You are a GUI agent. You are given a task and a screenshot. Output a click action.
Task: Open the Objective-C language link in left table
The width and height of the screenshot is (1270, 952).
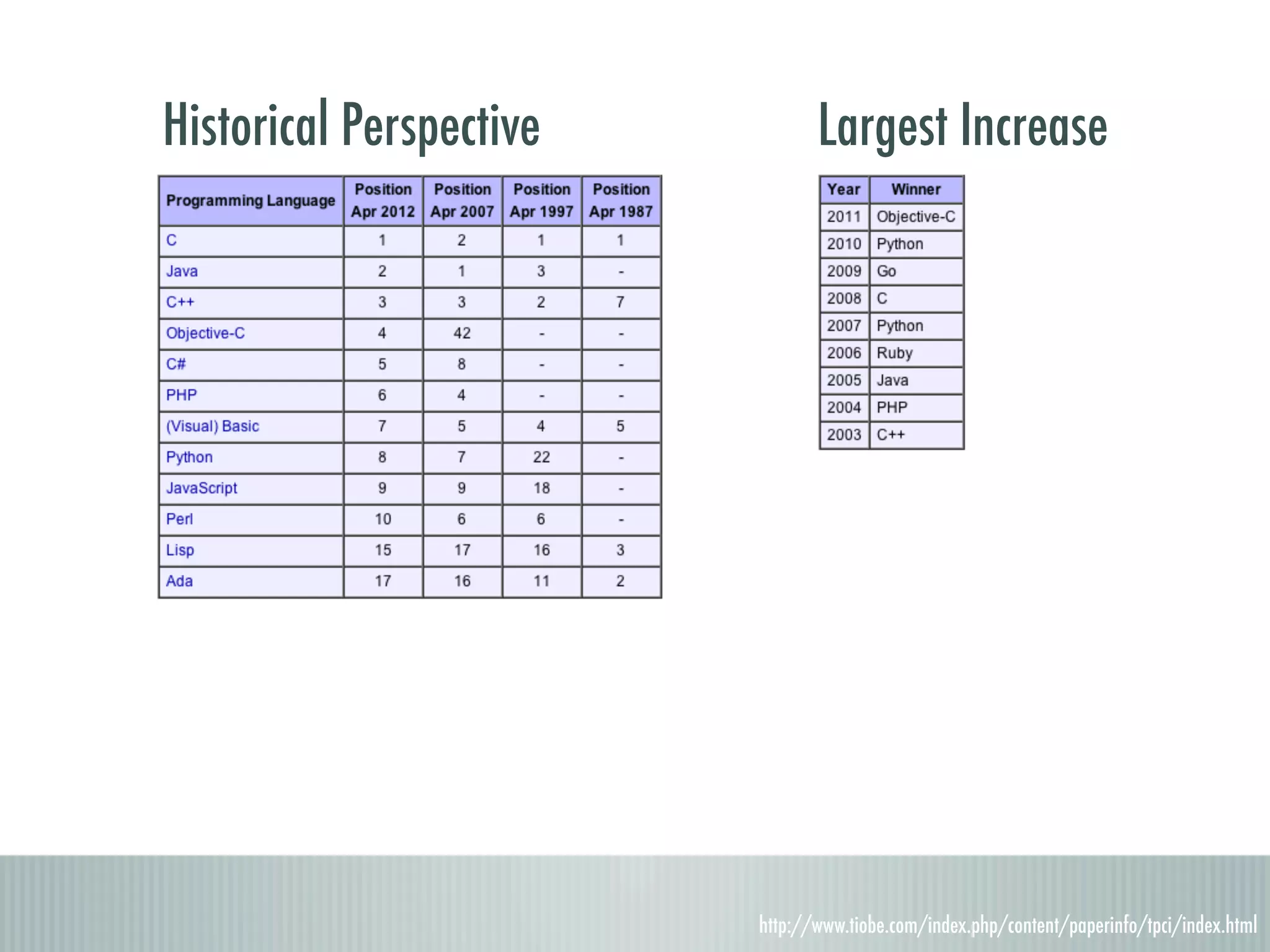click(x=205, y=333)
